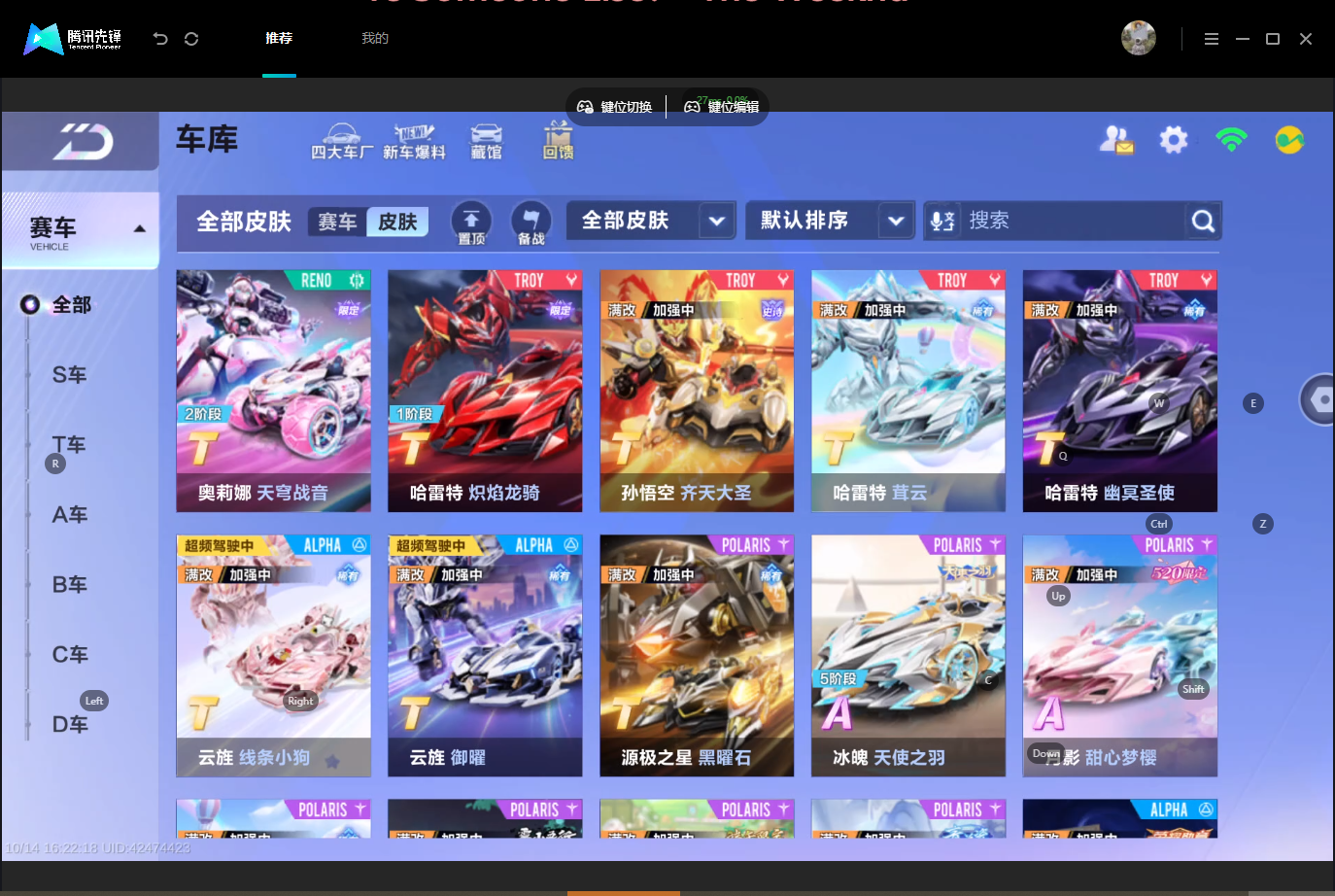1335x896 pixels.
Task: Switch to the 我的 tab
Action: (375, 38)
